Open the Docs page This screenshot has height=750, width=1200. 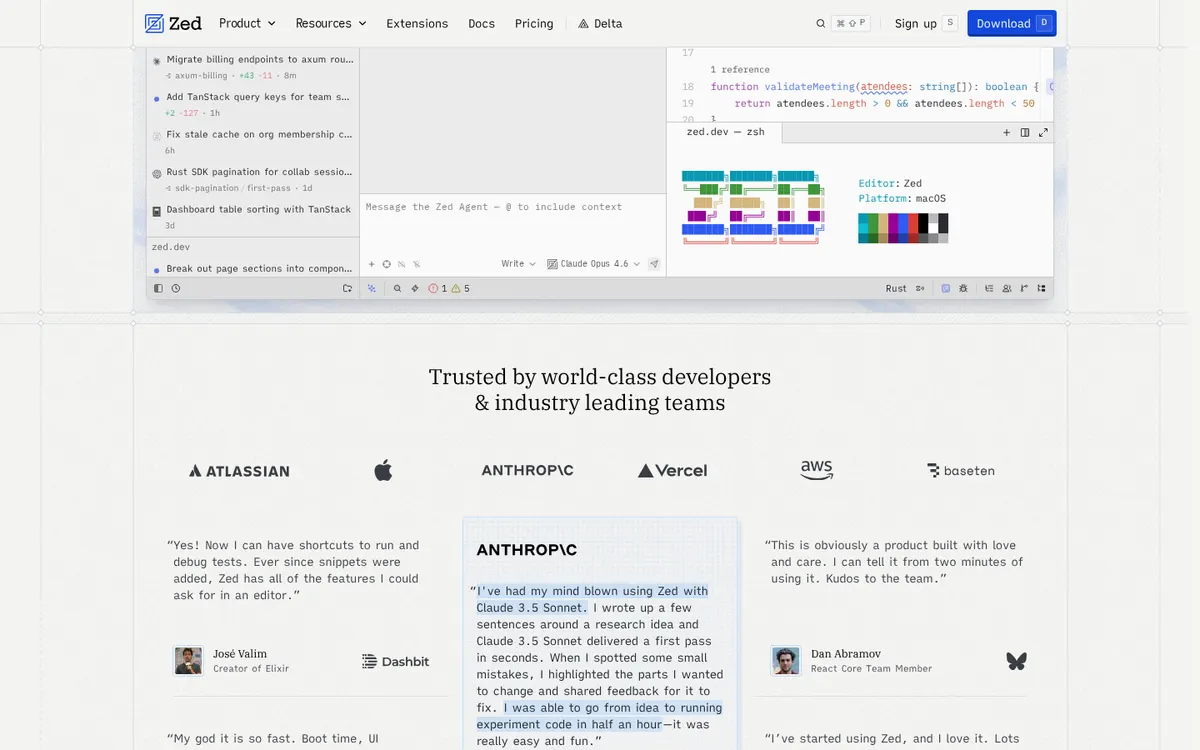click(482, 23)
